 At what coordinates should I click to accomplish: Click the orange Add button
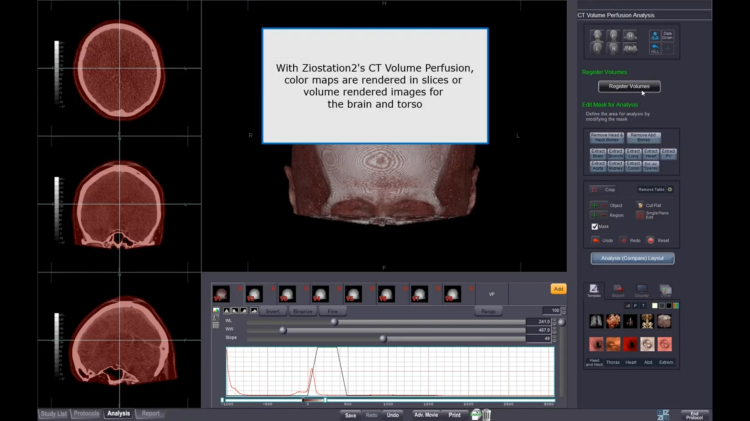coord(558,289)
